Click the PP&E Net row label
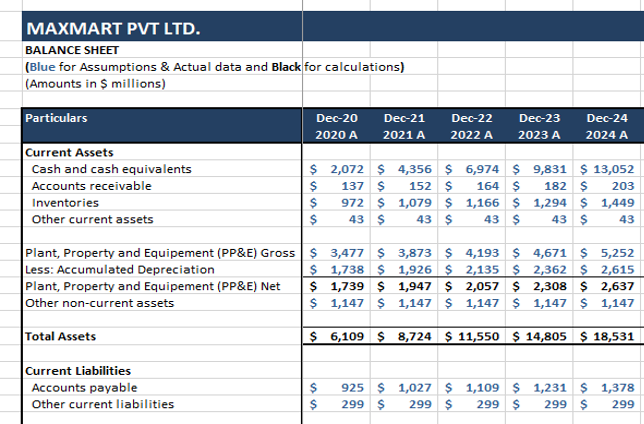 [153, 286]
